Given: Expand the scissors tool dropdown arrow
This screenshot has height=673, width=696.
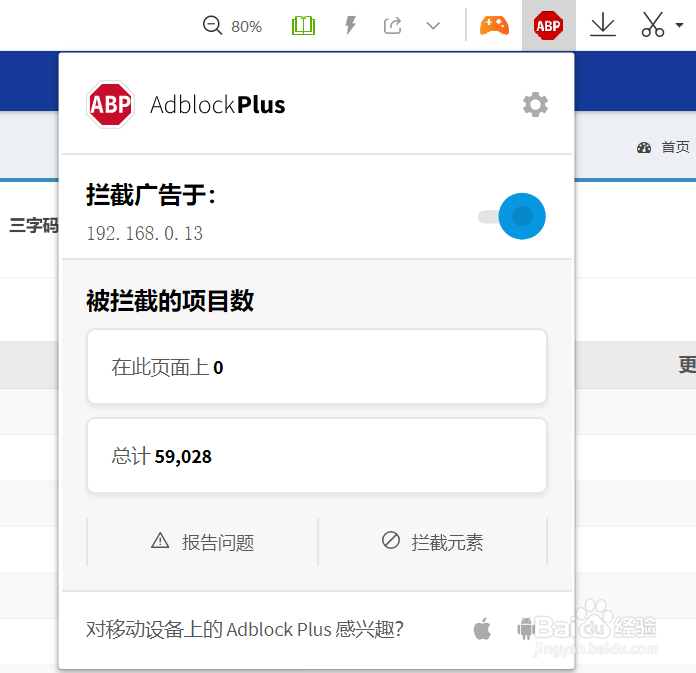Looking at the screenshot, I should (679, 25).
